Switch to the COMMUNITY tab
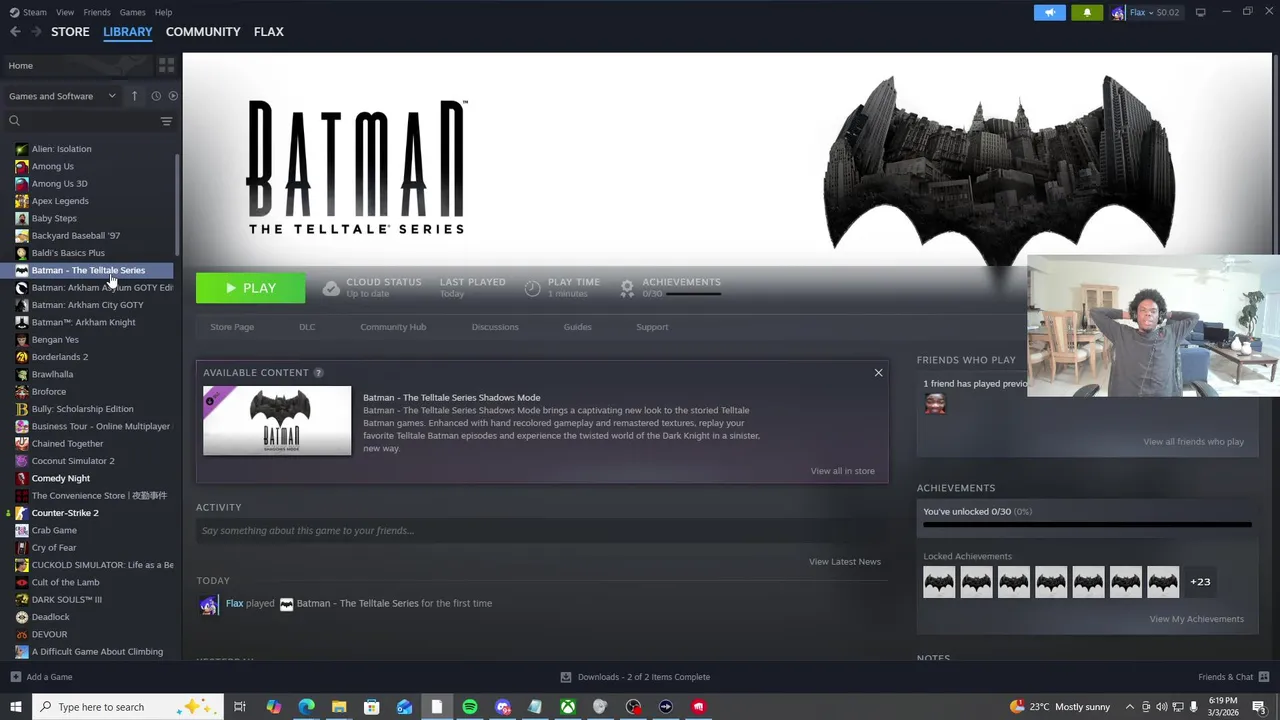This screenshot has height=720, width=1280. click(x=203, y=32)
